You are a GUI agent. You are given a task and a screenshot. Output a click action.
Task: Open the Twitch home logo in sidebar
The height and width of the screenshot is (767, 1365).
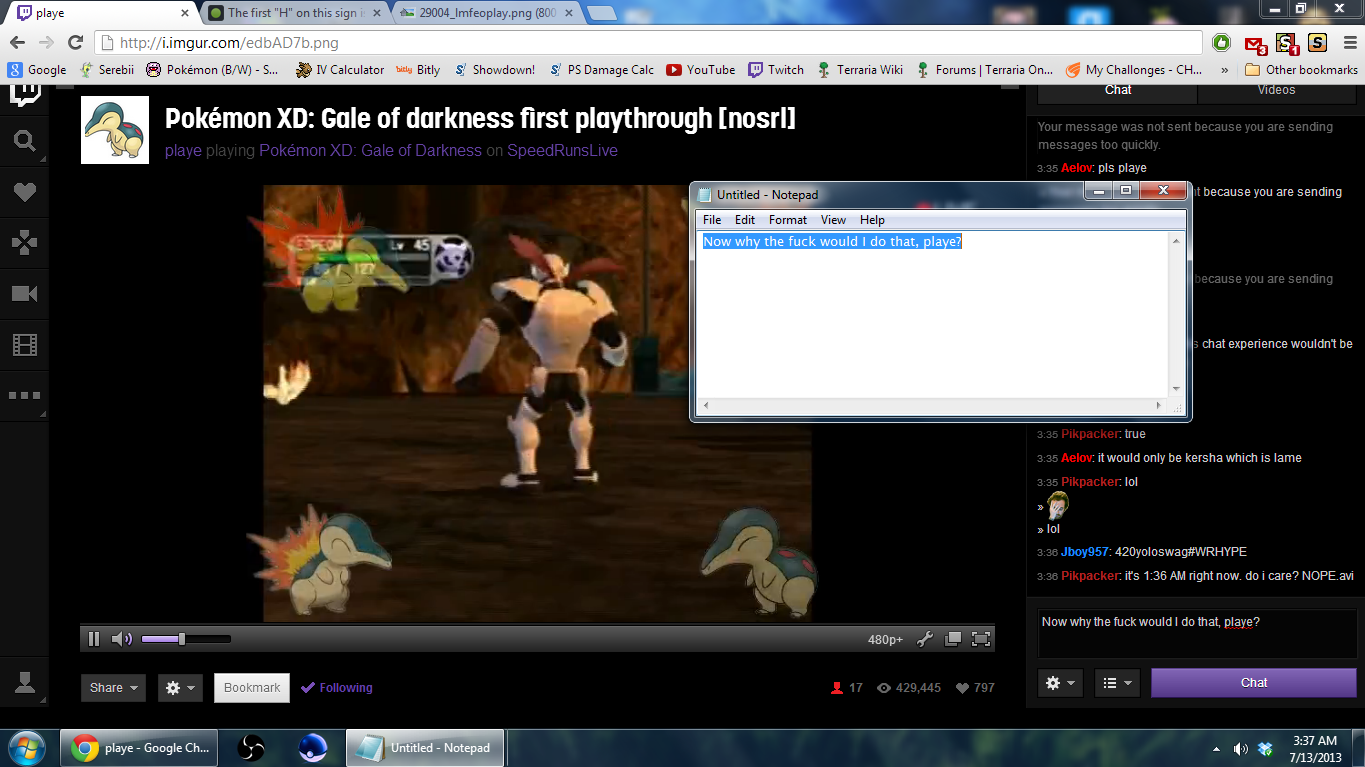click(24, 93)
